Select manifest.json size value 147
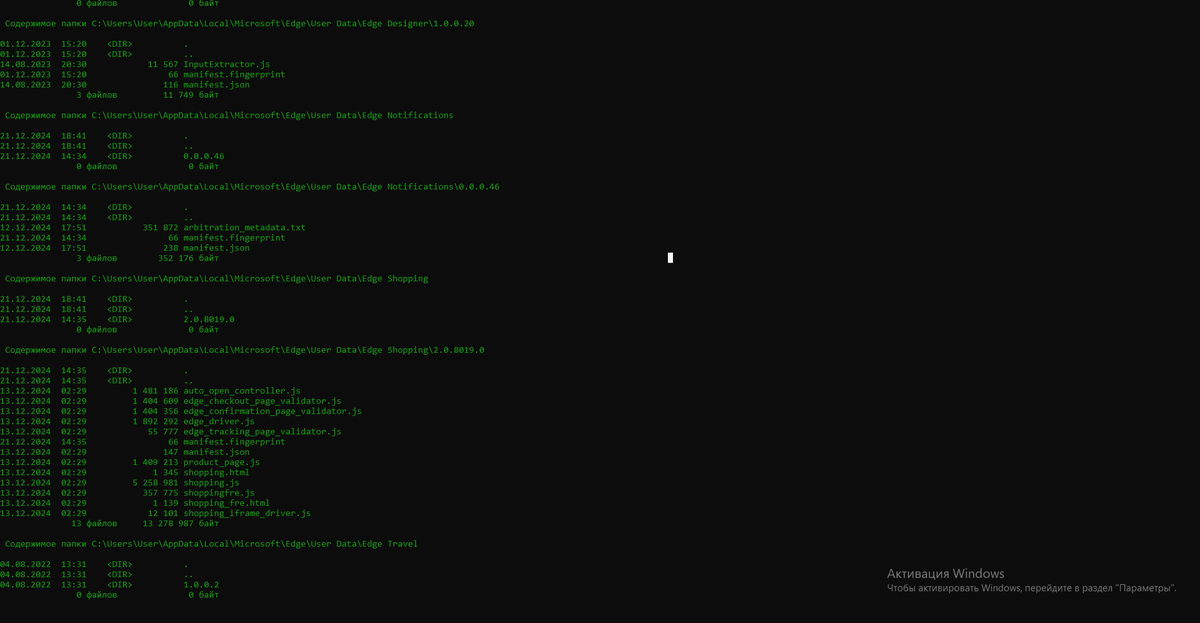The image size is (1200, 623). (171, 452)
